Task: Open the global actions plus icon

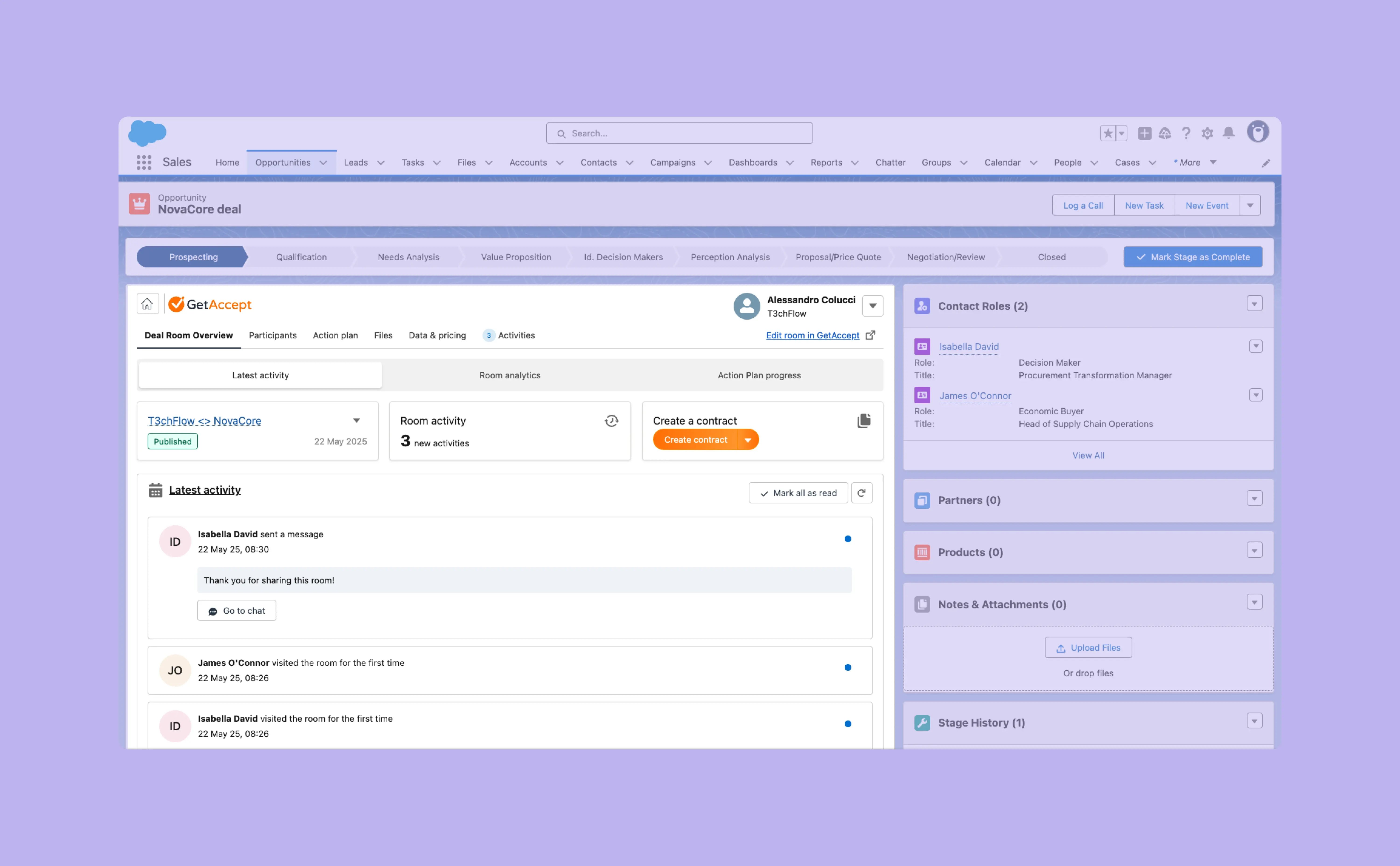Action: pos(1144,133)
